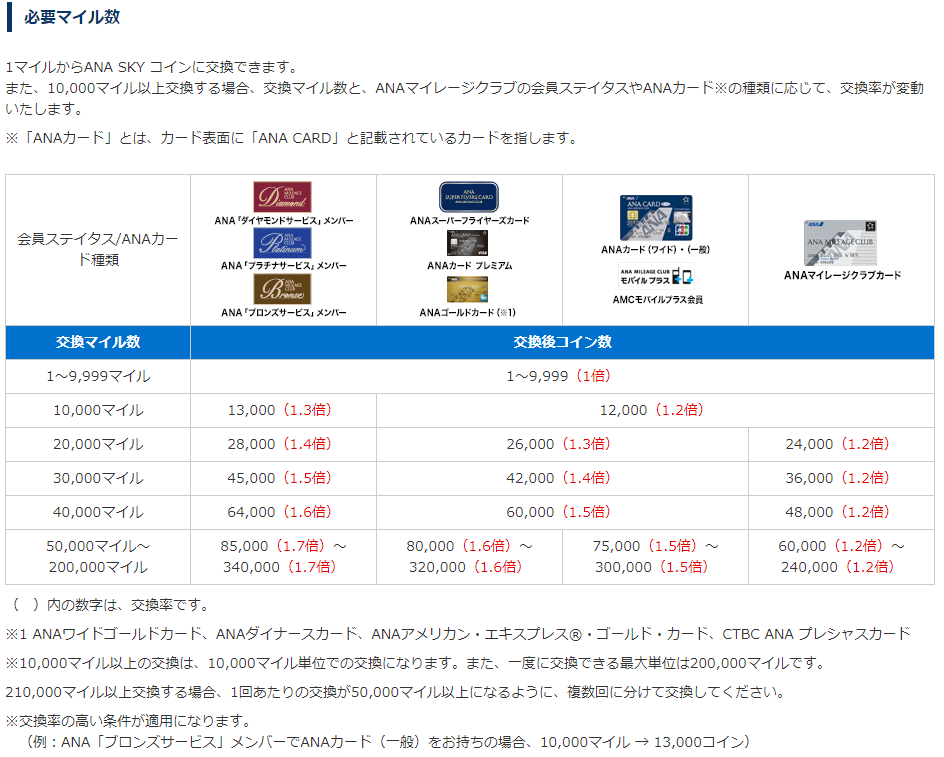
Task: Click the blue ANA Card wide/general image
Action: 656,217
